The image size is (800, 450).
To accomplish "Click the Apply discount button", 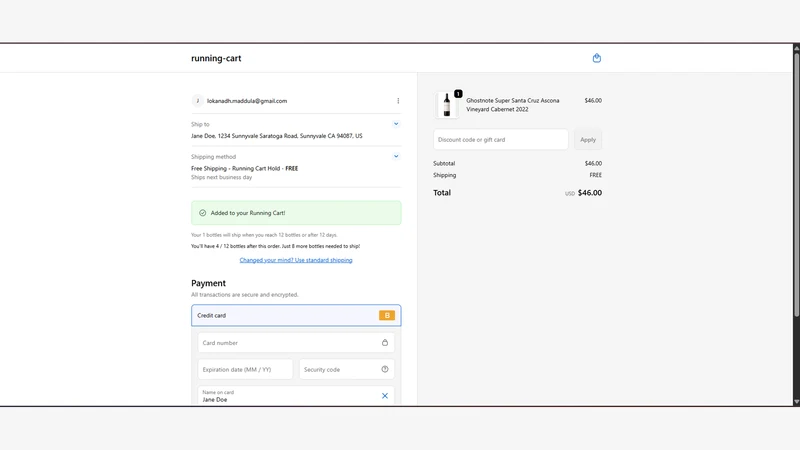I will point(588,139).
